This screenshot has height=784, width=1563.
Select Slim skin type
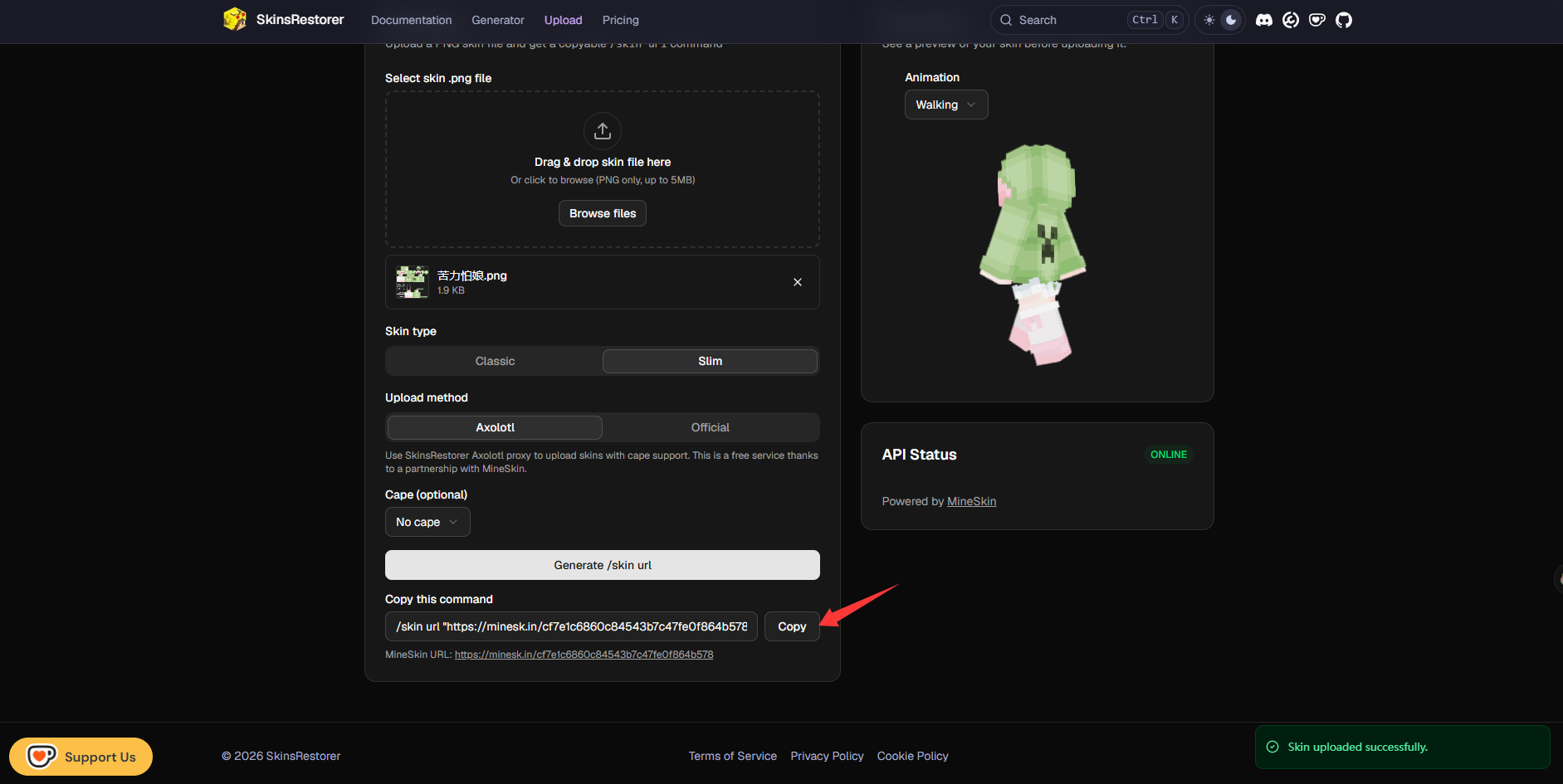pyautogui.click(x=710, y=361)
